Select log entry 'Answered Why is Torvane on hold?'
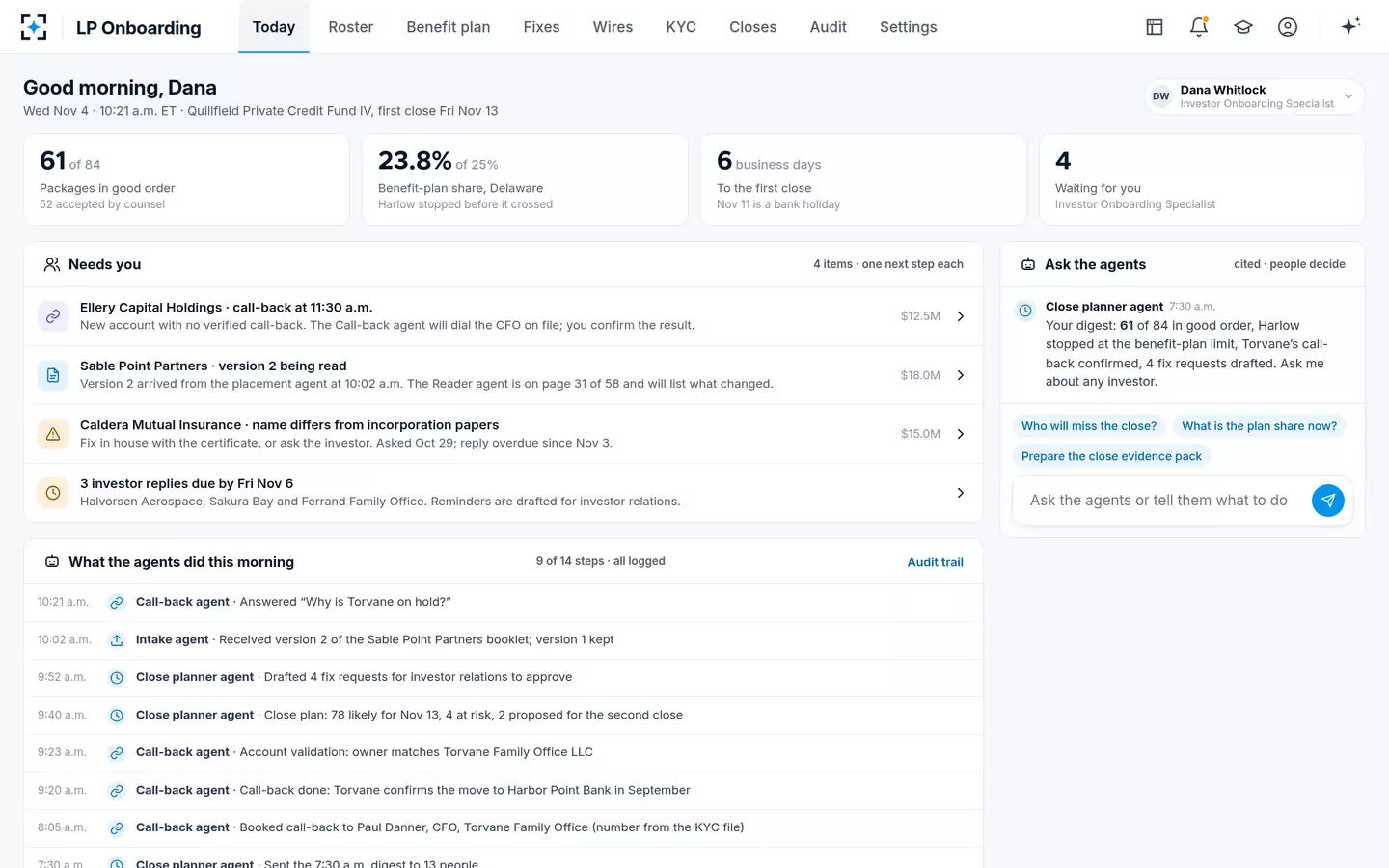1389x868 pixels. click(x=504, y=603)
